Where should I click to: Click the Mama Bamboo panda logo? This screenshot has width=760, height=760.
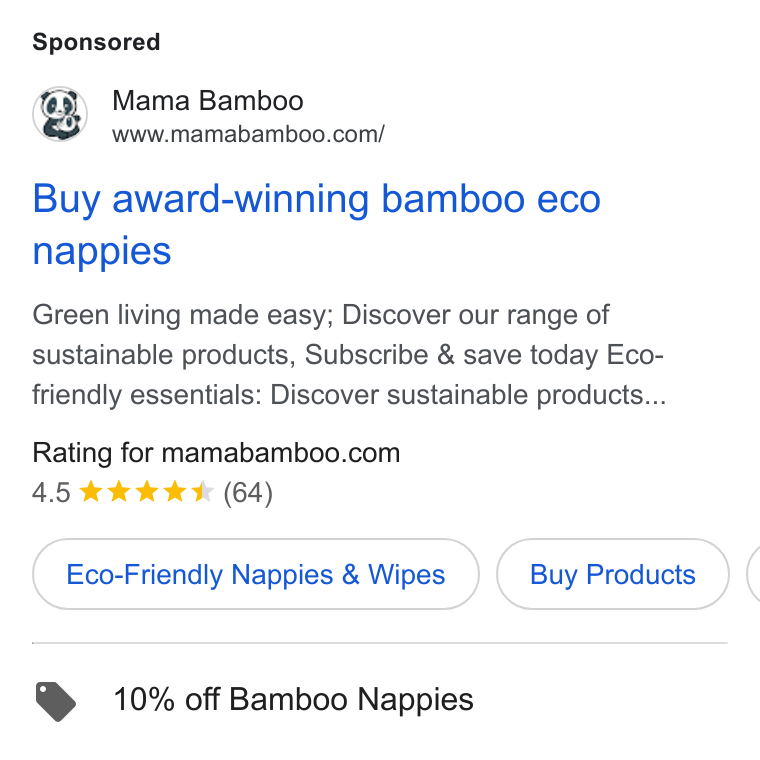point(60,114)
